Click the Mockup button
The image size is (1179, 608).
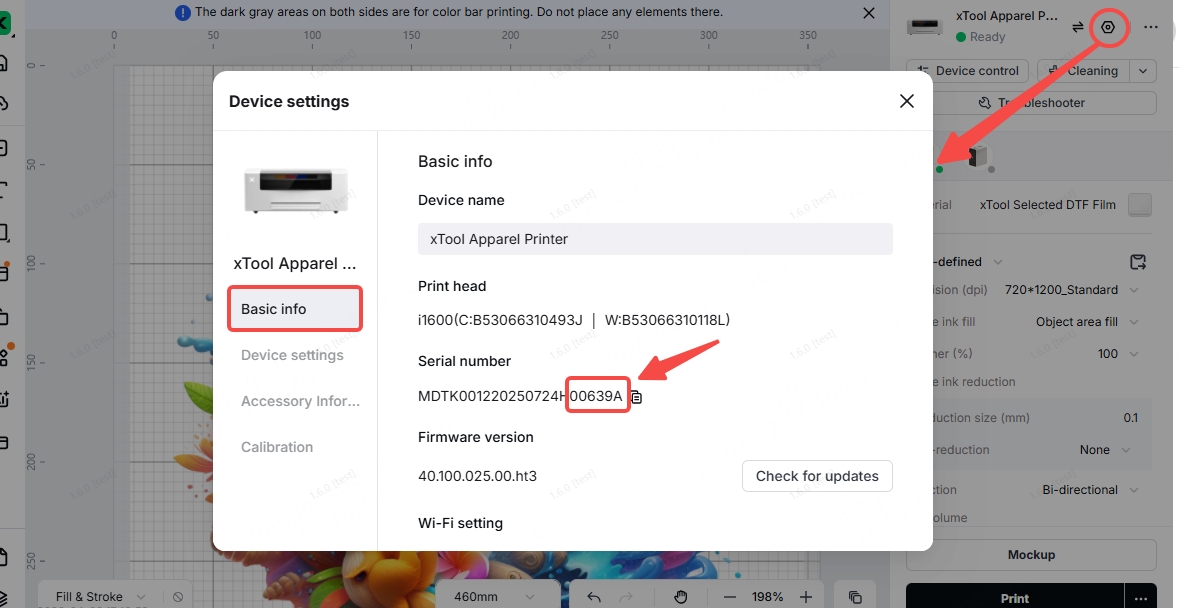[1032, 555]
